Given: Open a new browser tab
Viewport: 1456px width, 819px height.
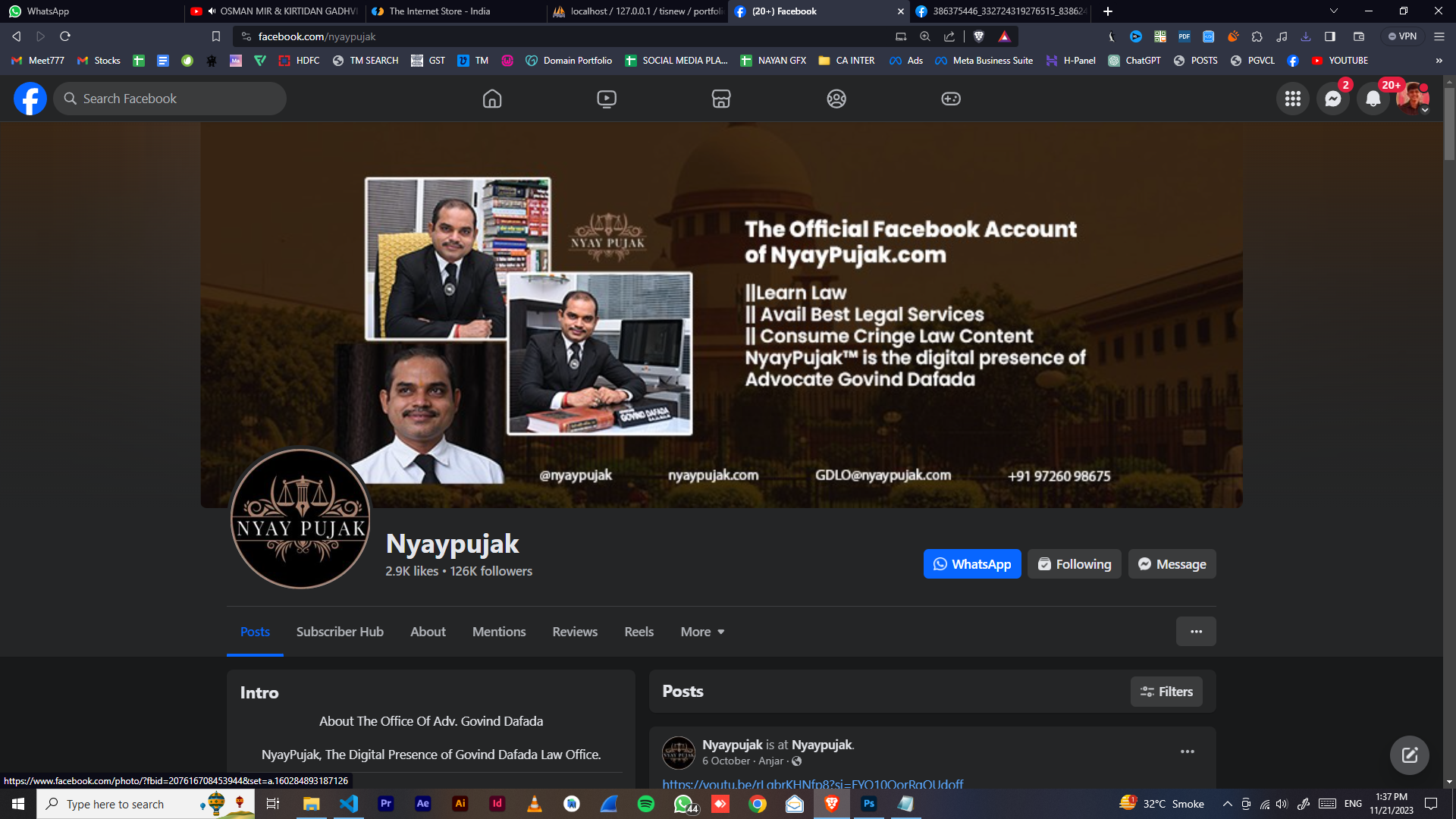Looking at the screenshot, I should point(1108,11).
